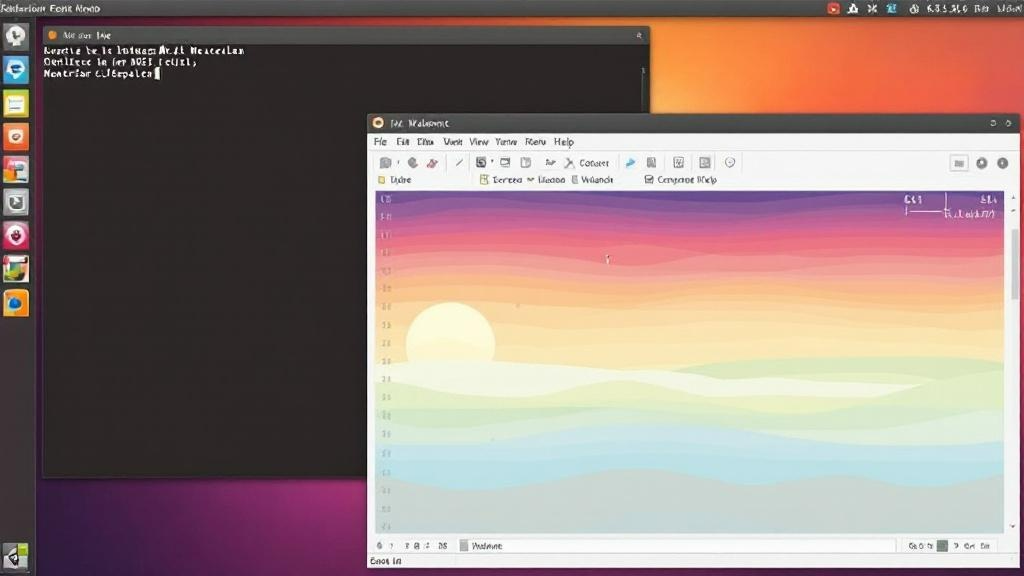Toggle the smiley annotation icon in the toolbar

(730, 162)
